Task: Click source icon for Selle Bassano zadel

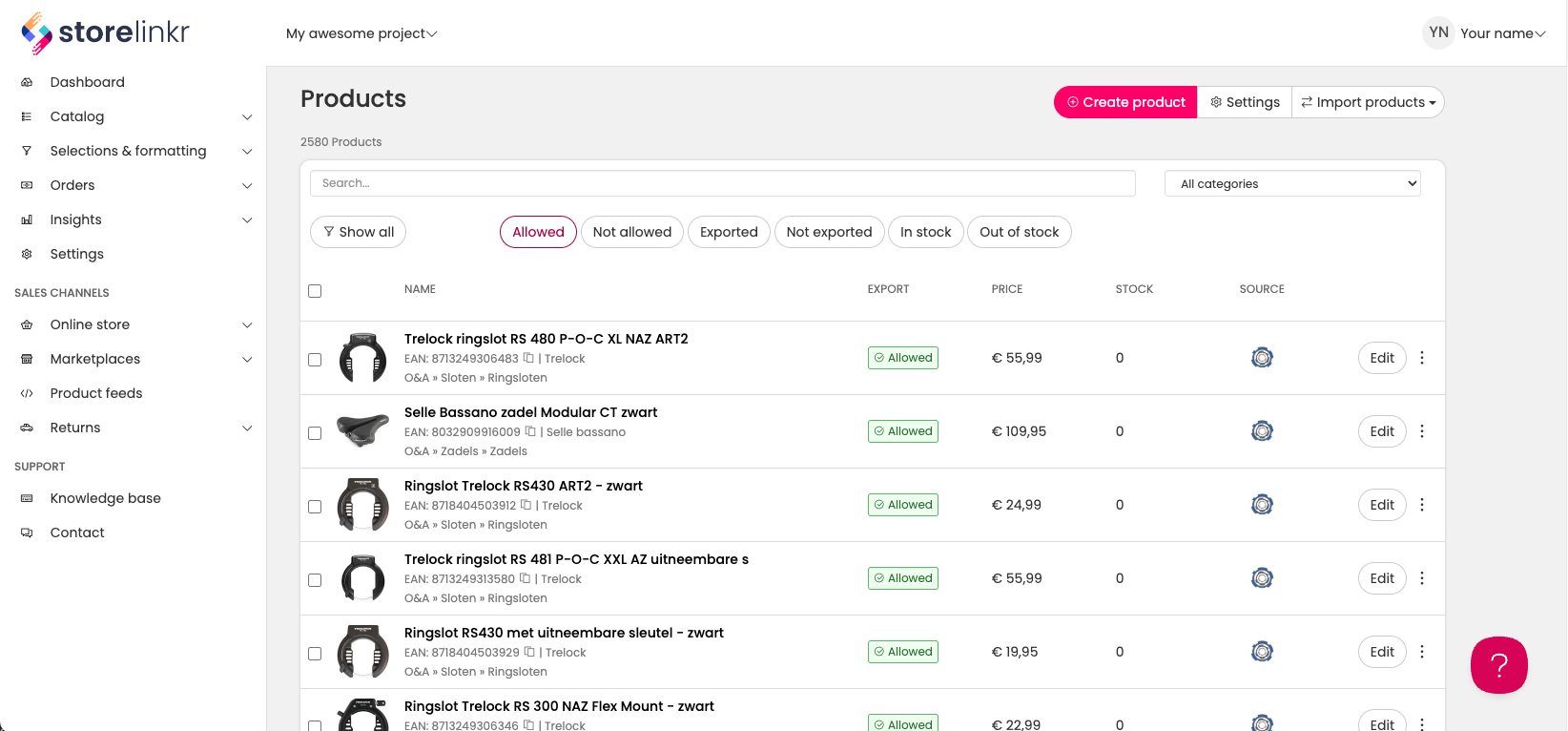Action: click(1262, 431)
